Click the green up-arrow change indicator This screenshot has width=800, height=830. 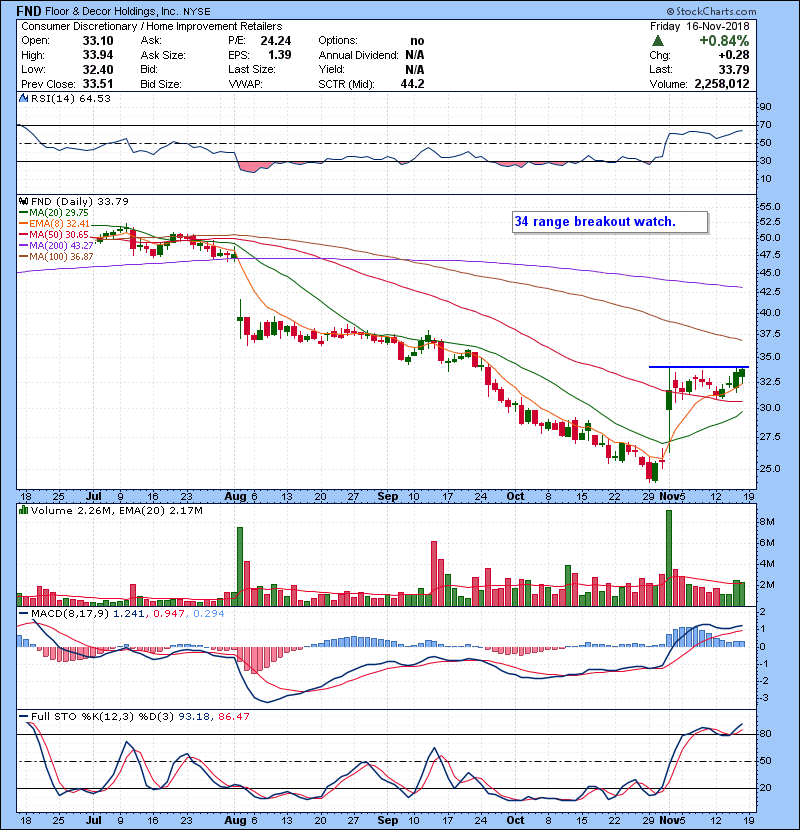tap(658, 41)
